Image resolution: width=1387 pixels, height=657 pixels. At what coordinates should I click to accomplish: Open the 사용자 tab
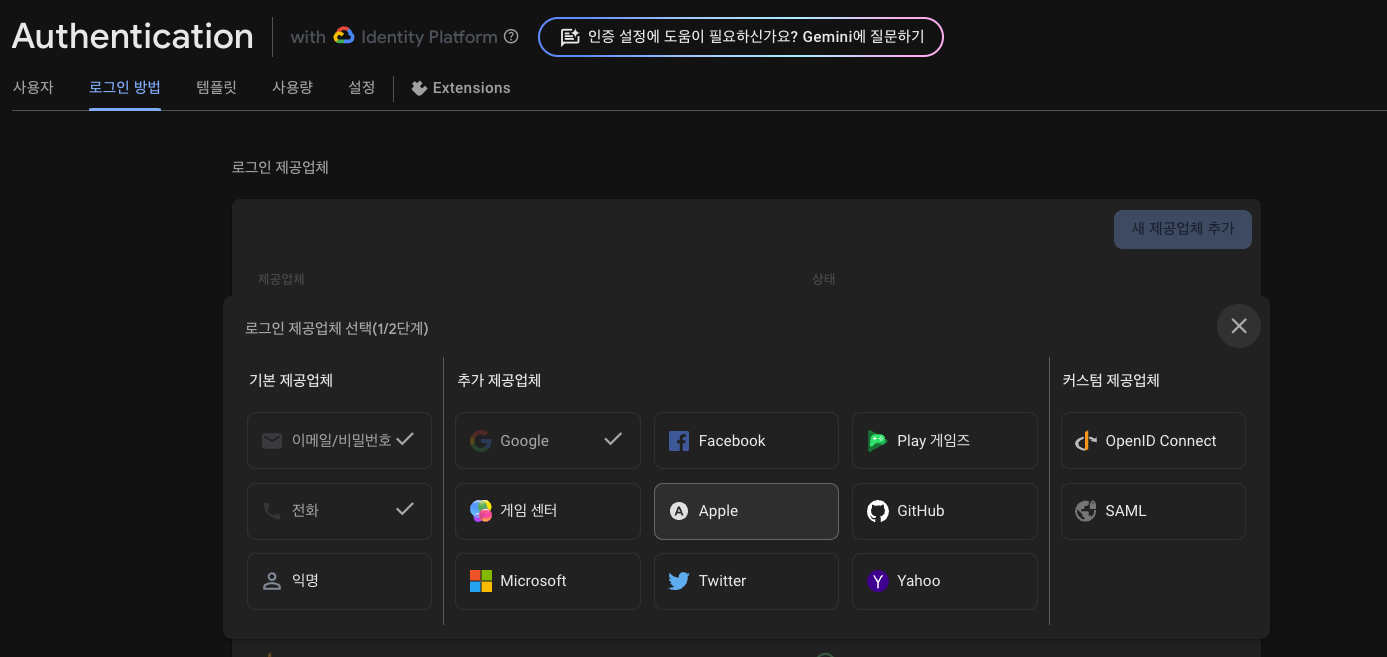point(33,88)
